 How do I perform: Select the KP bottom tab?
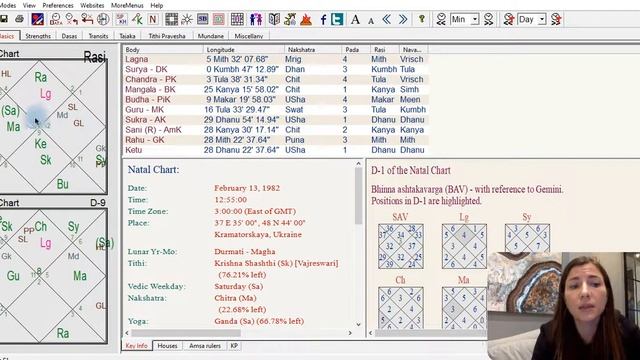pos(234,346)
